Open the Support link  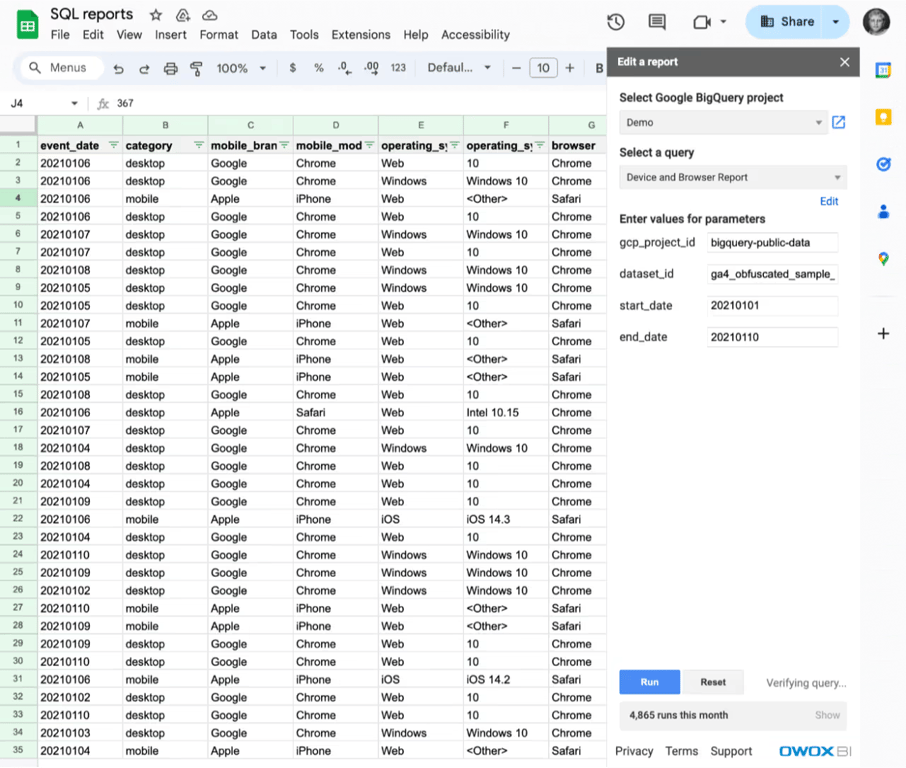click(731, 751)
